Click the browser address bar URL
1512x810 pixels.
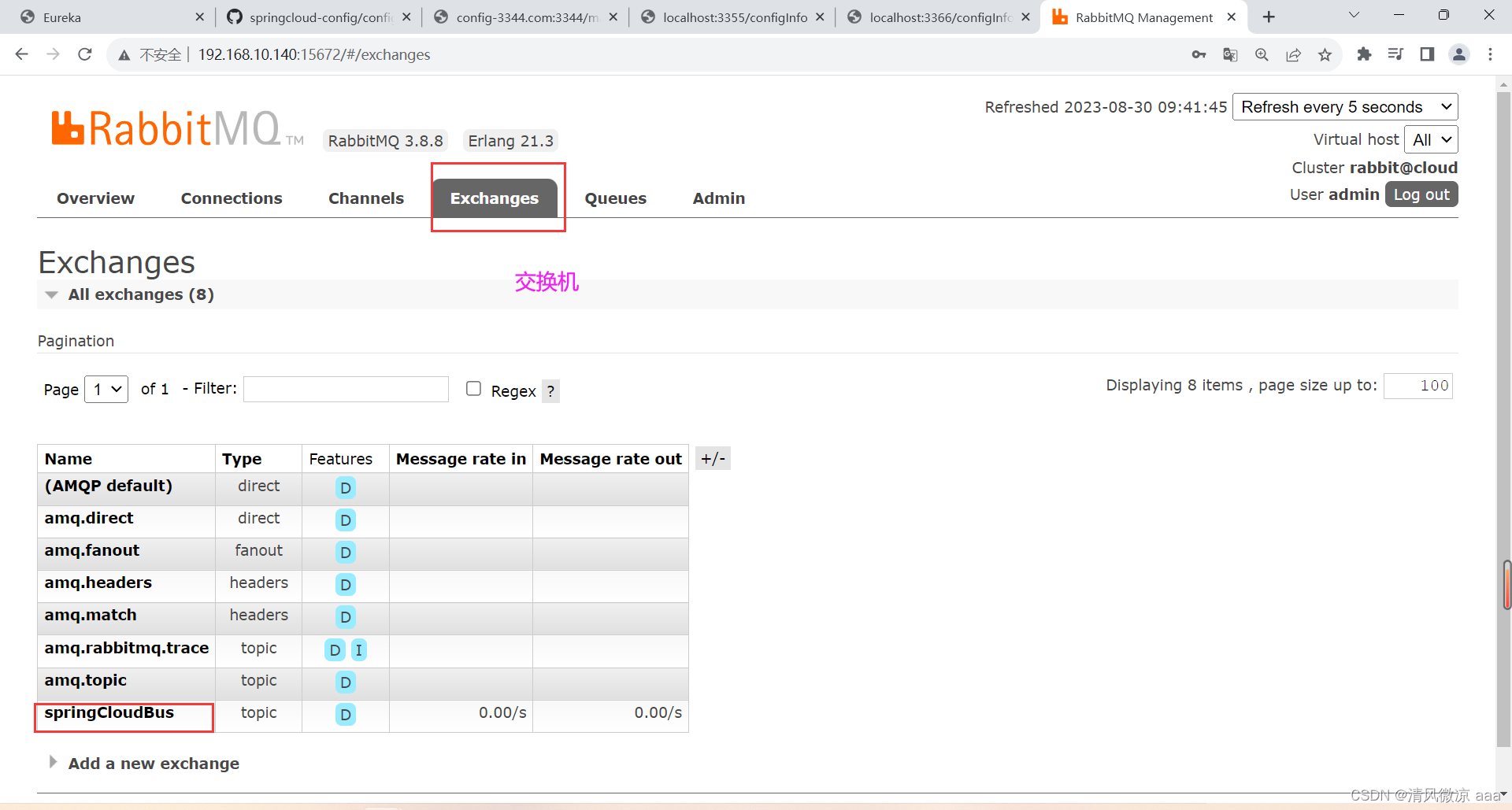[x=314, y=54]
